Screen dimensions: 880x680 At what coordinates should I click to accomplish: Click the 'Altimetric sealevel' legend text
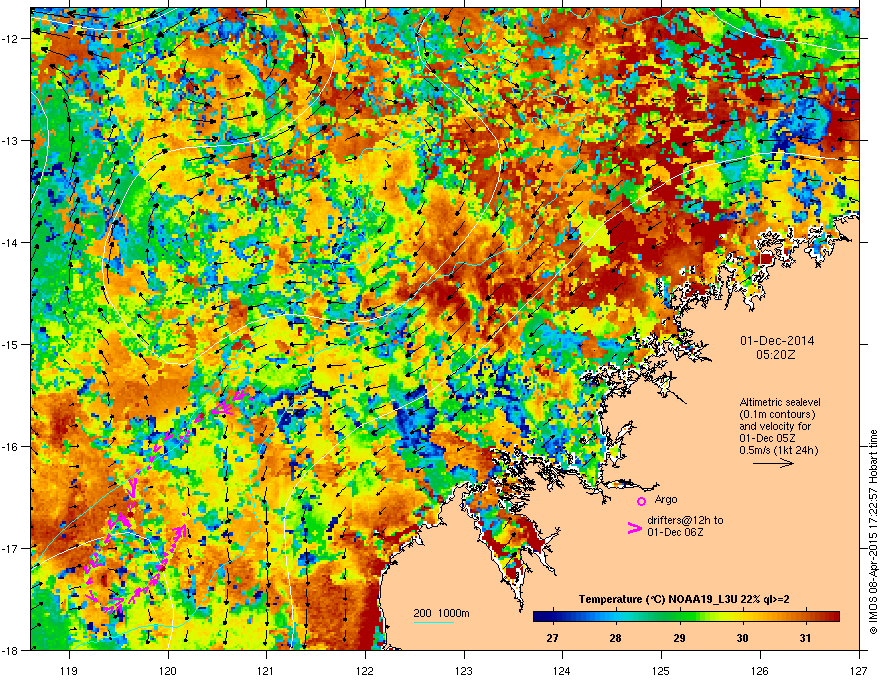click(x=780, y=402)
